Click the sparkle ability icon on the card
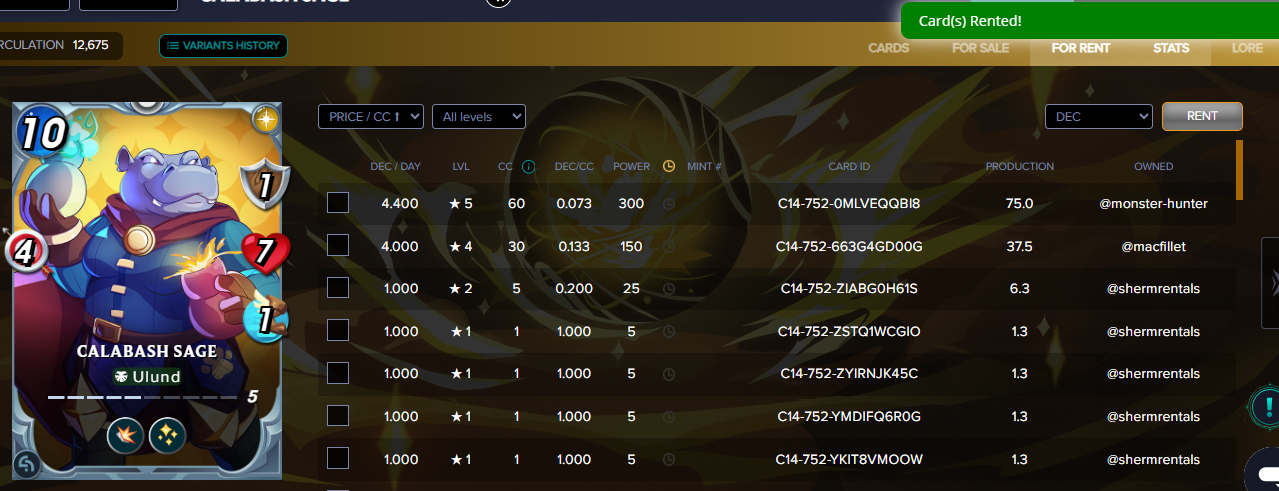Viewport: 1279px width, 491px height. [x=167, y=436]
